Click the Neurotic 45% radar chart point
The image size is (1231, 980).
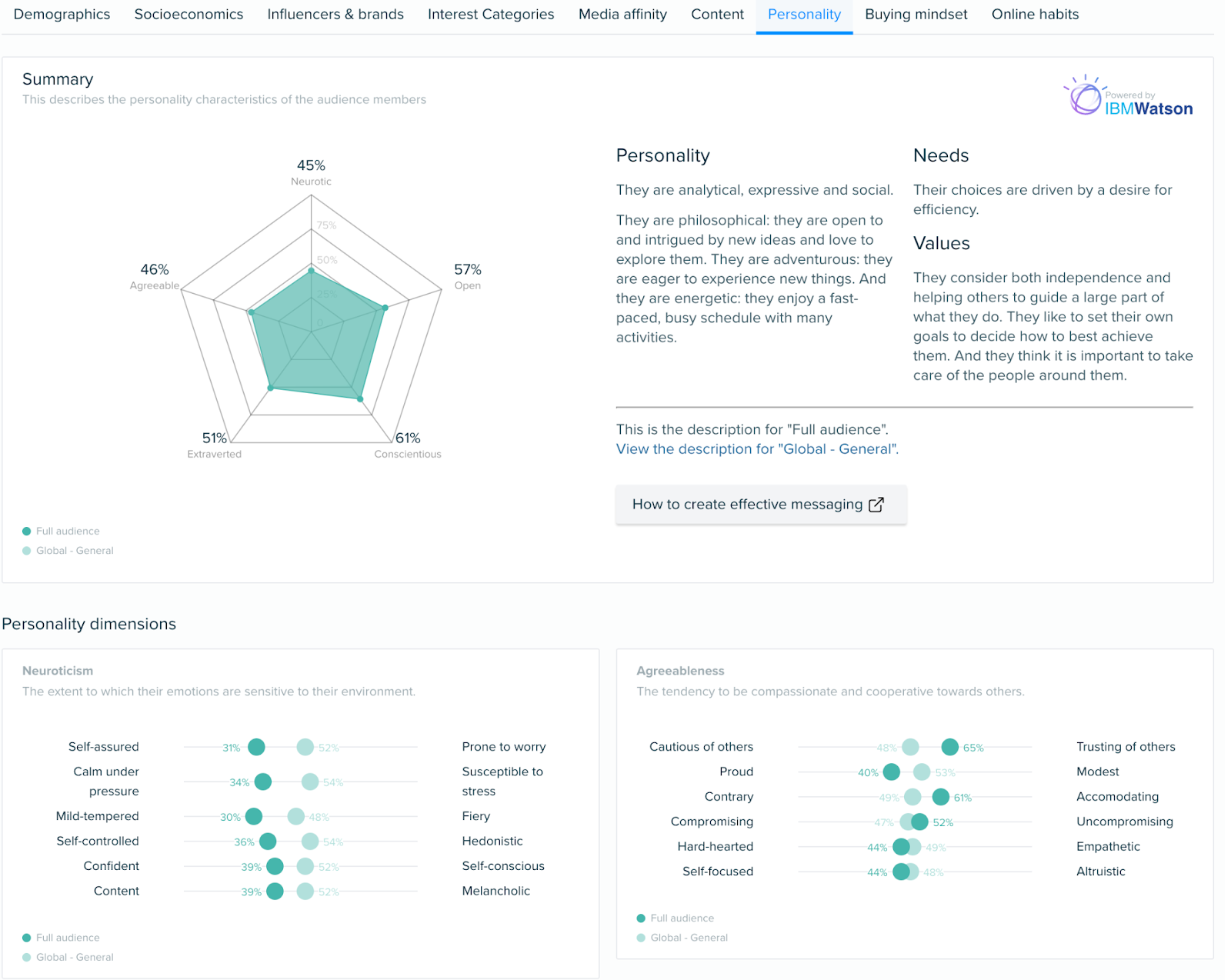coord(312,271)
